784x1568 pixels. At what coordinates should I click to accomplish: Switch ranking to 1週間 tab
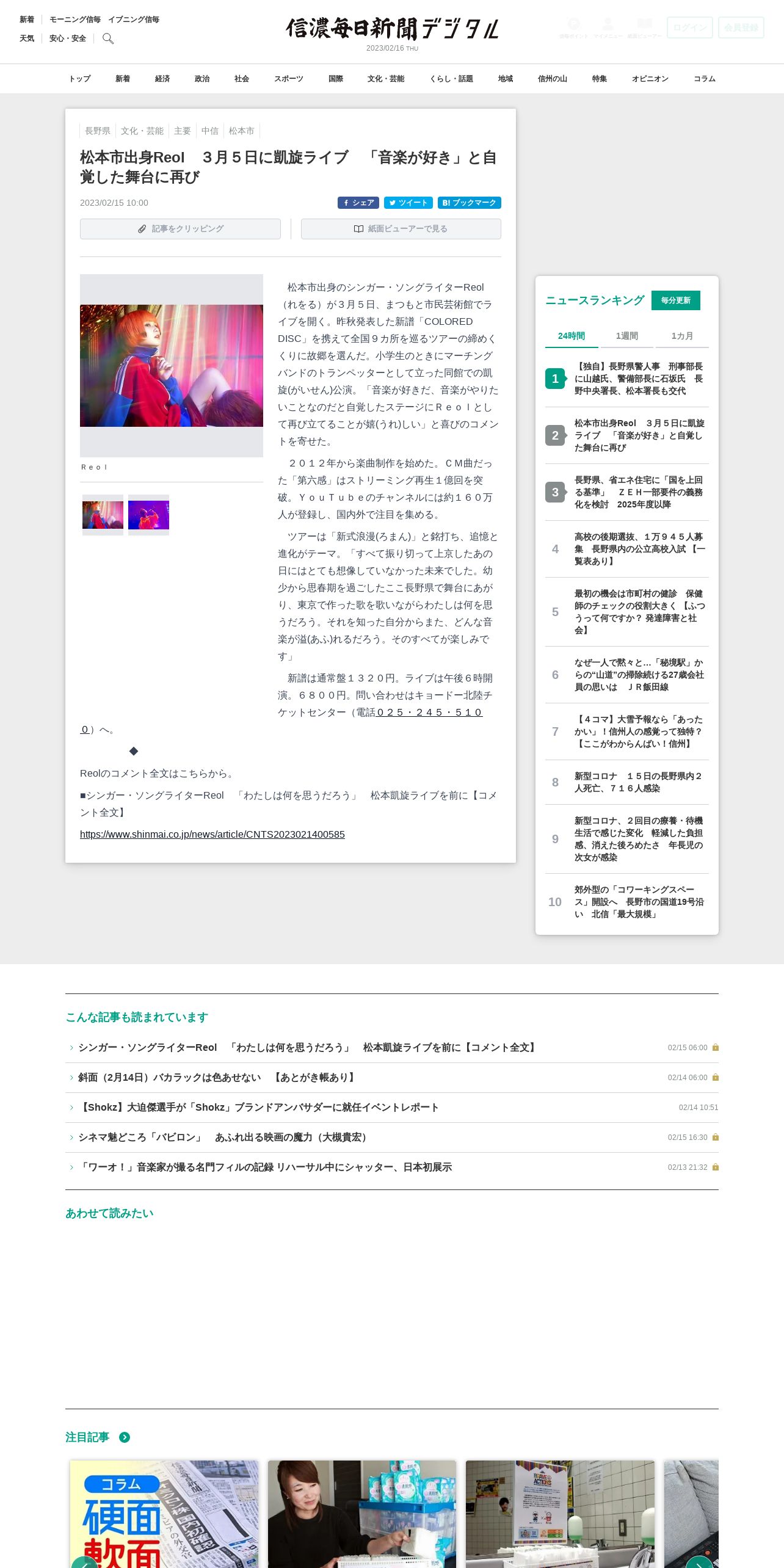(627, 336)
